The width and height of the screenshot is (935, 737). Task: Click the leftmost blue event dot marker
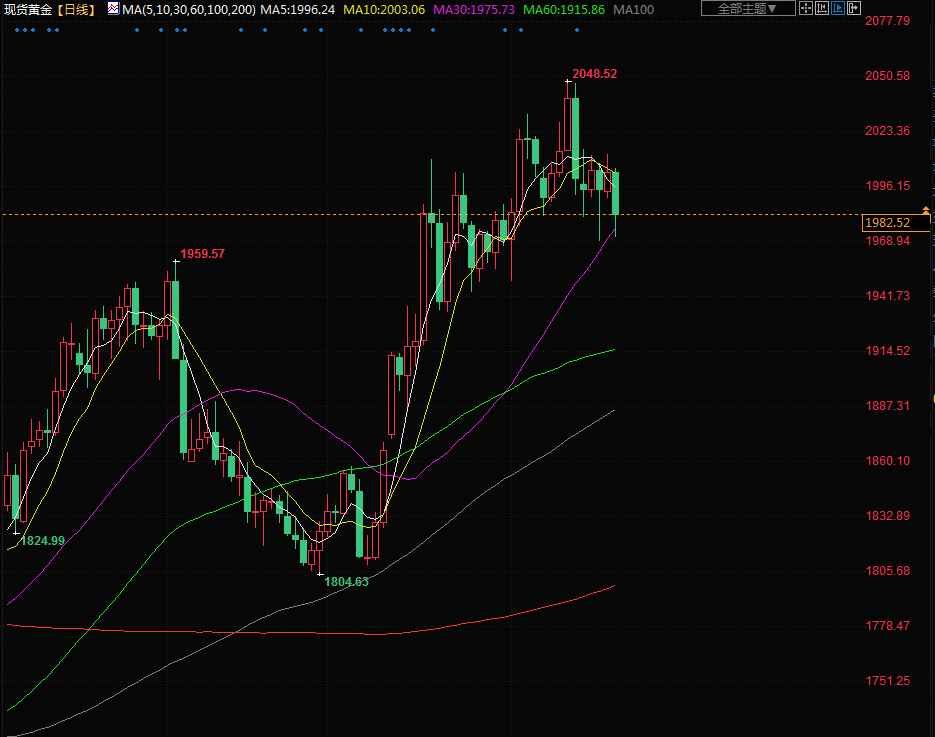[15, 29]
